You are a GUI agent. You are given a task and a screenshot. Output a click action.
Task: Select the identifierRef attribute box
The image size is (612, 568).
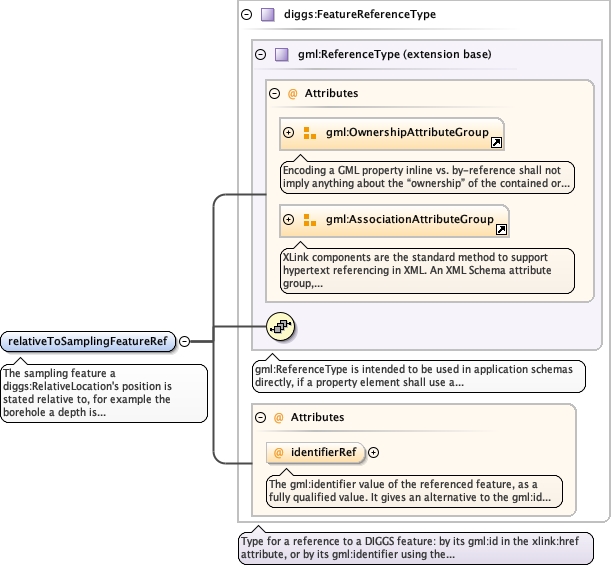[x=315, y=453]
